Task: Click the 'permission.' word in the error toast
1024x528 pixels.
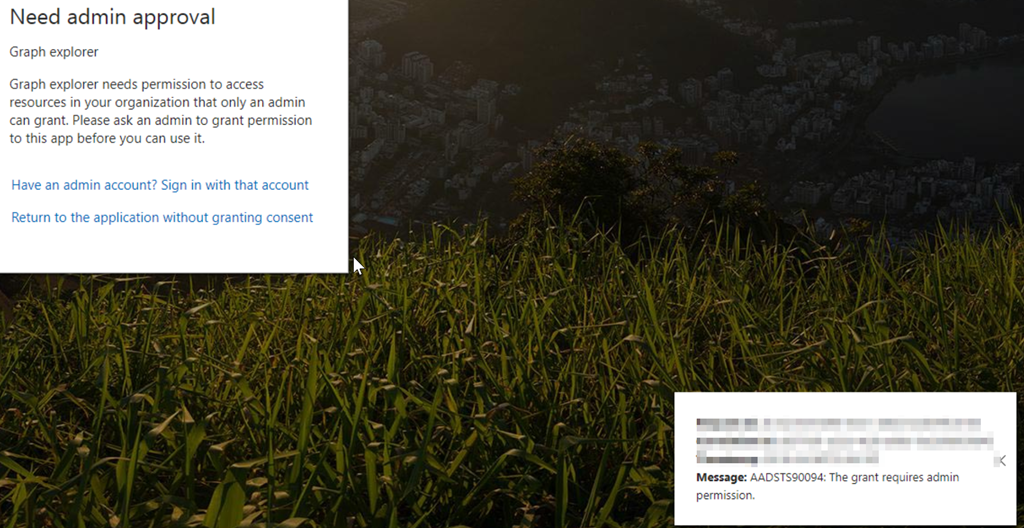Action: pos(725,495)
